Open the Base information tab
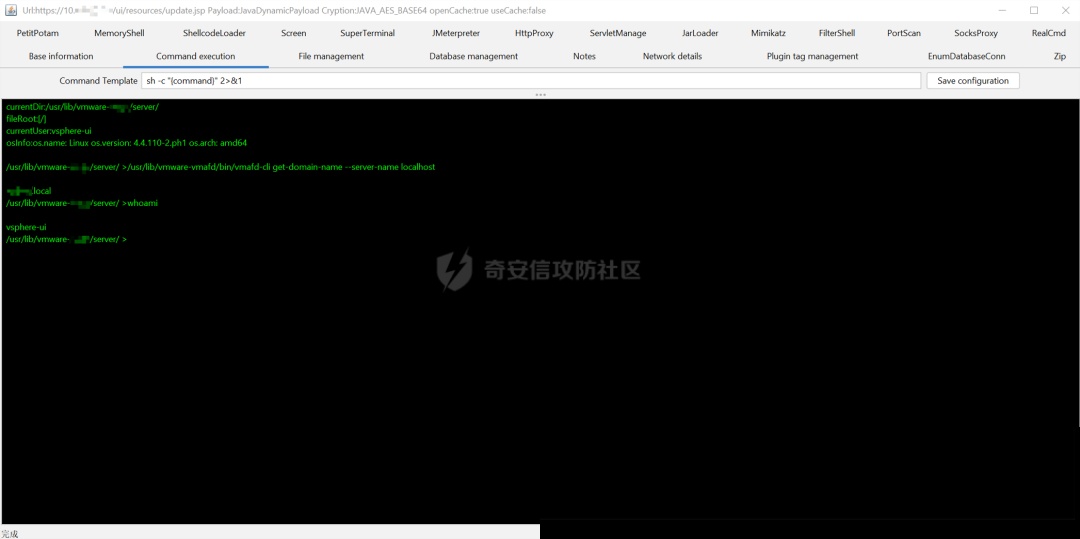 pos(61,56)
